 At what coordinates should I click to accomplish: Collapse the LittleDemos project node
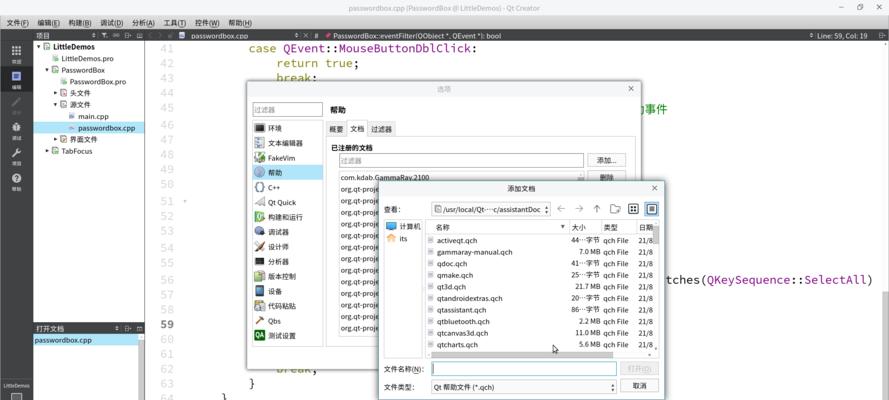39,47
